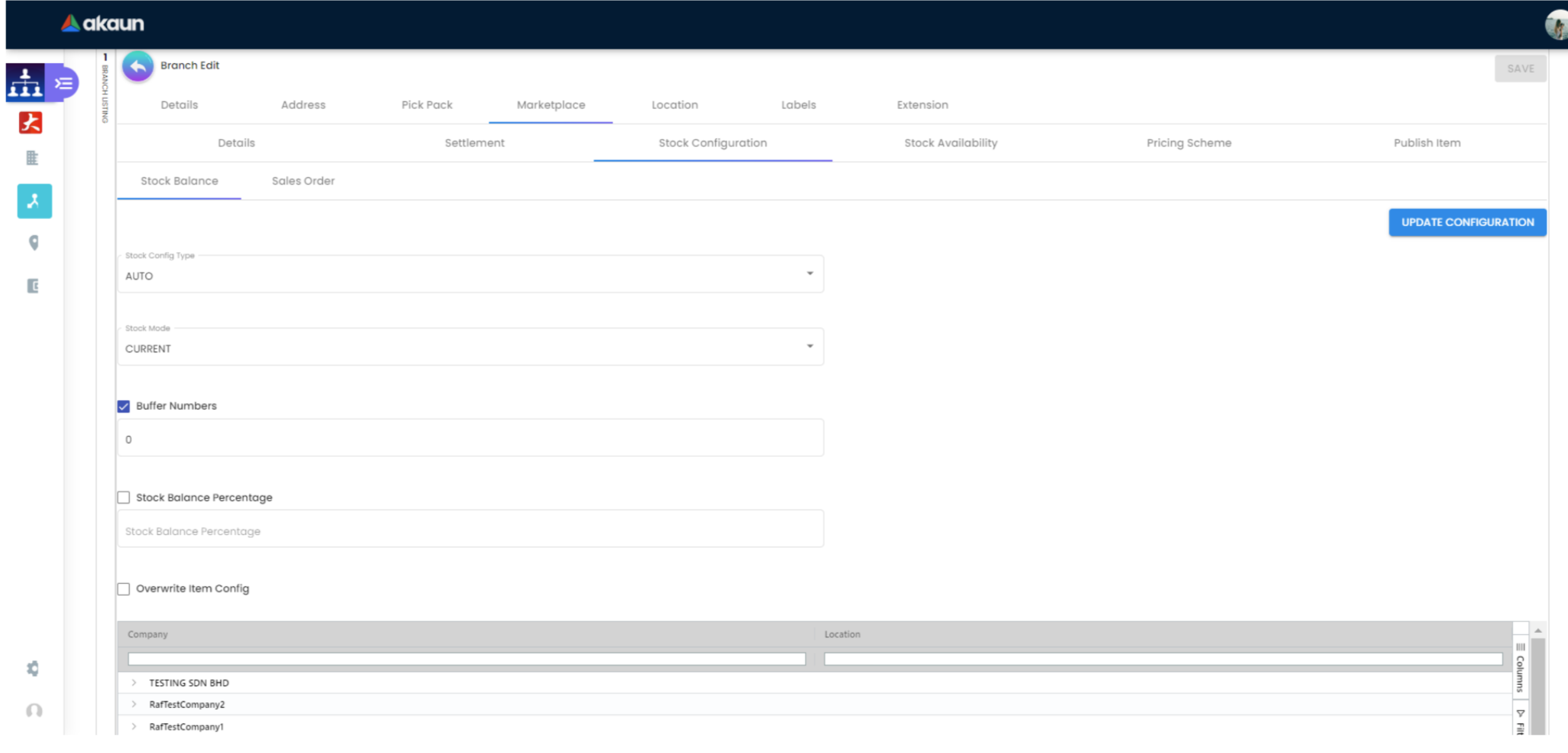This screenshot has height=753, width=1568.
Task: Open the Stock Config Type dropdown
Action: coord(470,274)
